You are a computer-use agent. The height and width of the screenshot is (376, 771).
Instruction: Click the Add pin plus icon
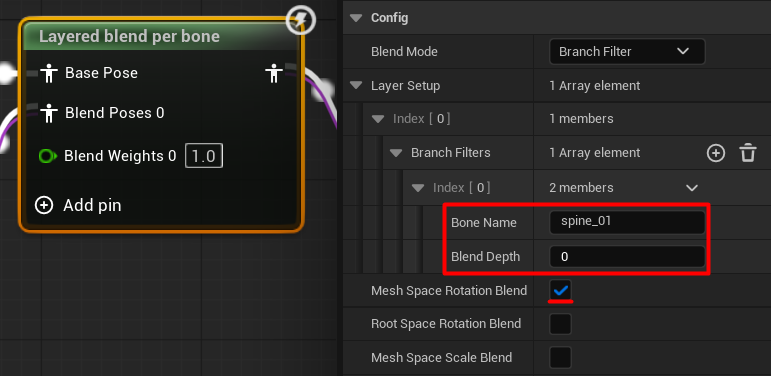click(44, 205)
